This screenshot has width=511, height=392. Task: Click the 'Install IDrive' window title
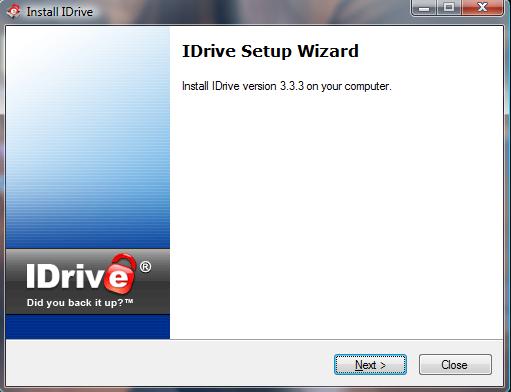60,12
